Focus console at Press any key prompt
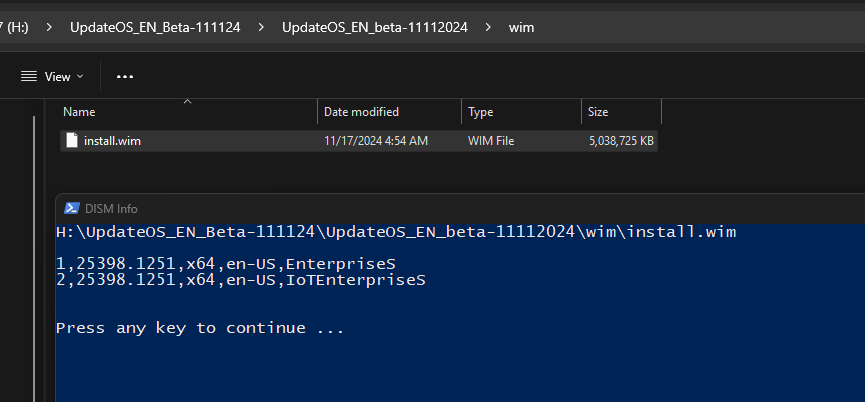 click(200, 328)
